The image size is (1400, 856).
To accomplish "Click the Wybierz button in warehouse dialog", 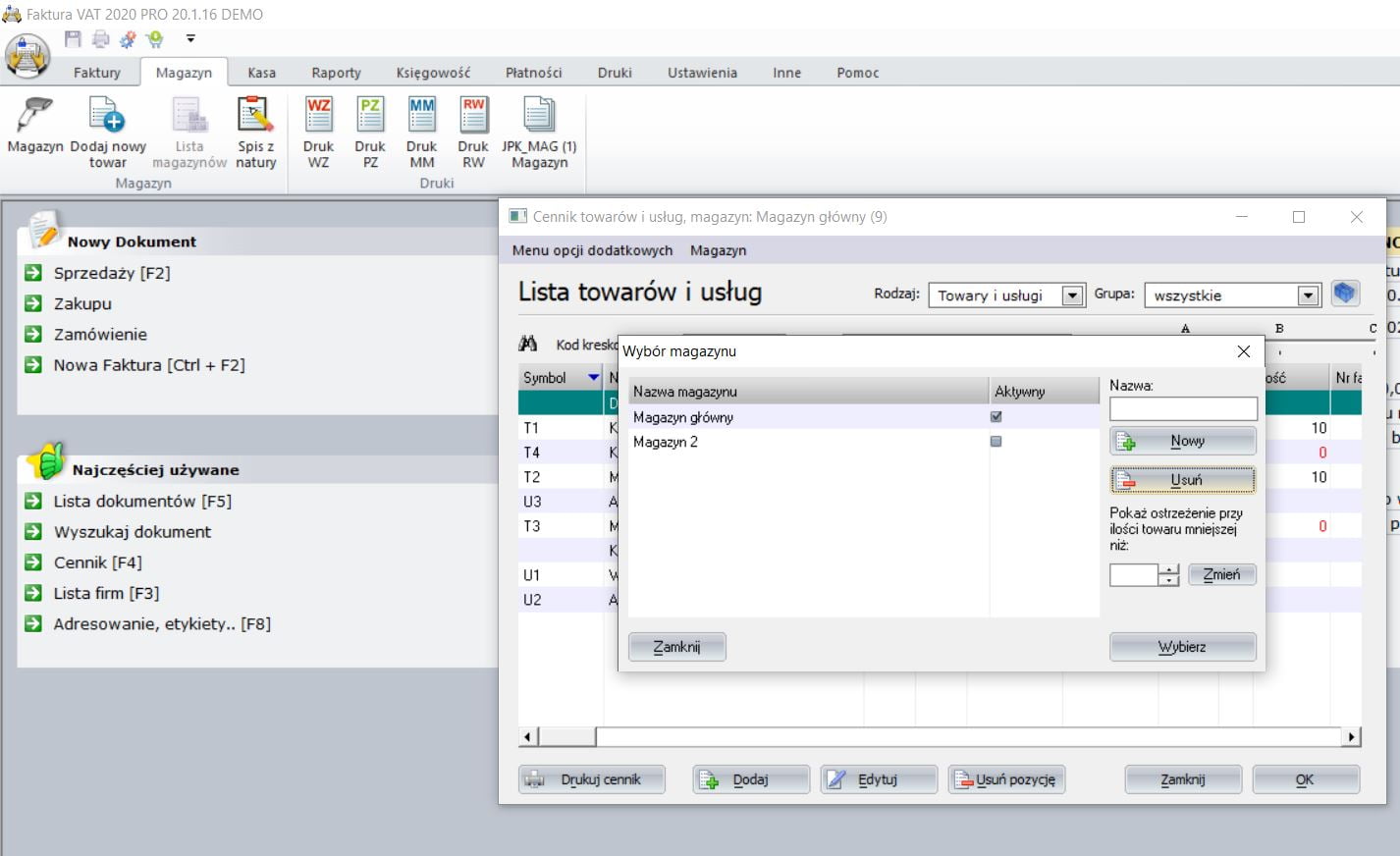I will [x=1183, y=647].
